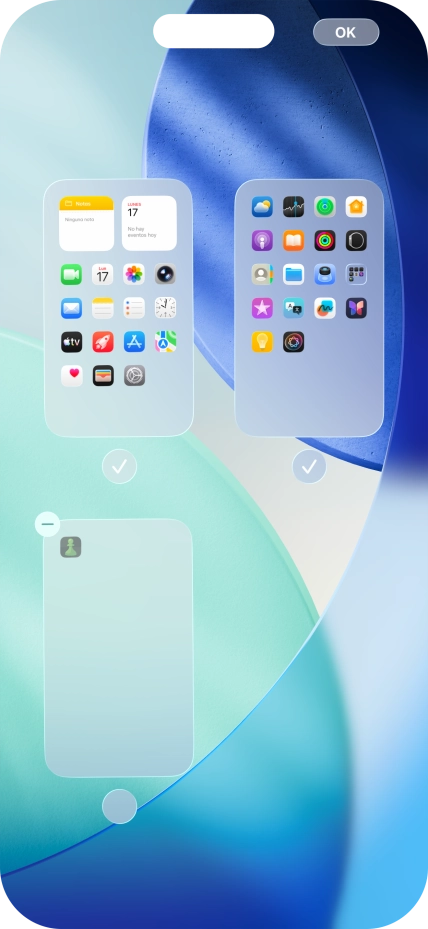Tap the Settings gear icon
This screenshot has height=929, width=428.
point(134,376)
